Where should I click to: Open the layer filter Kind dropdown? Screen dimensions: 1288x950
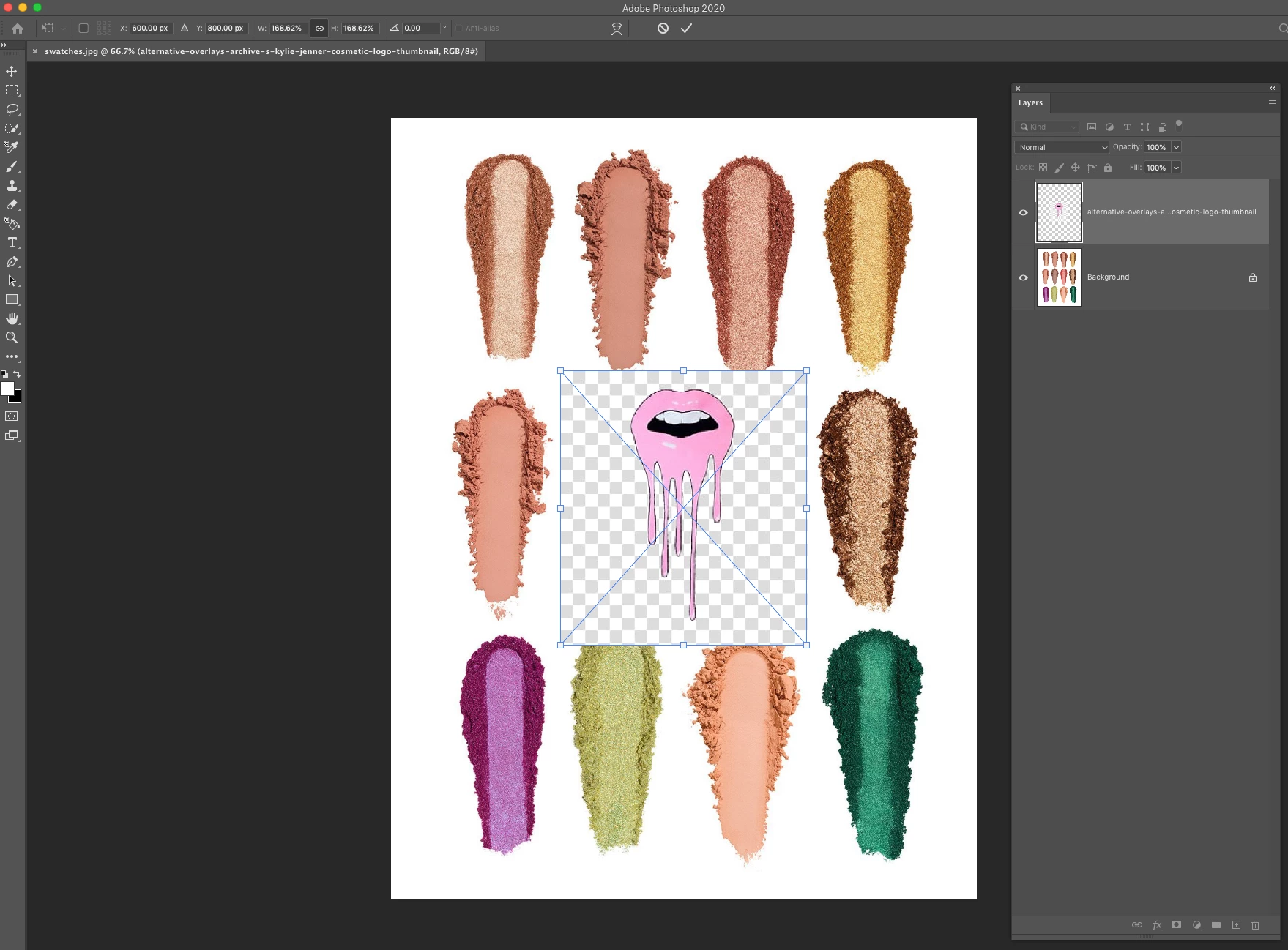[1048, 127]
